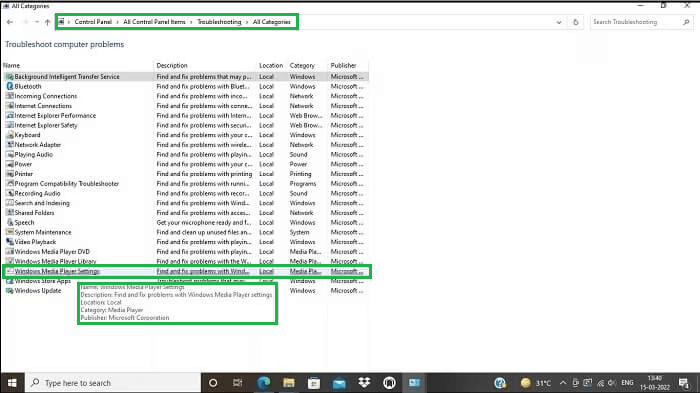Open Microsoft Edge from the taskbar
Screen dimensions: 700x393
click(263, 383)
